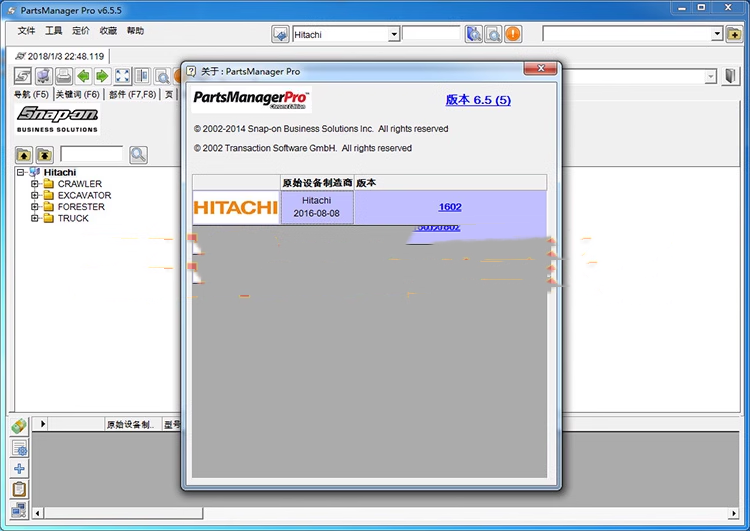Click the 原始设备制造商 column header in dialog
750x531 pixels.
pos(317,183)
